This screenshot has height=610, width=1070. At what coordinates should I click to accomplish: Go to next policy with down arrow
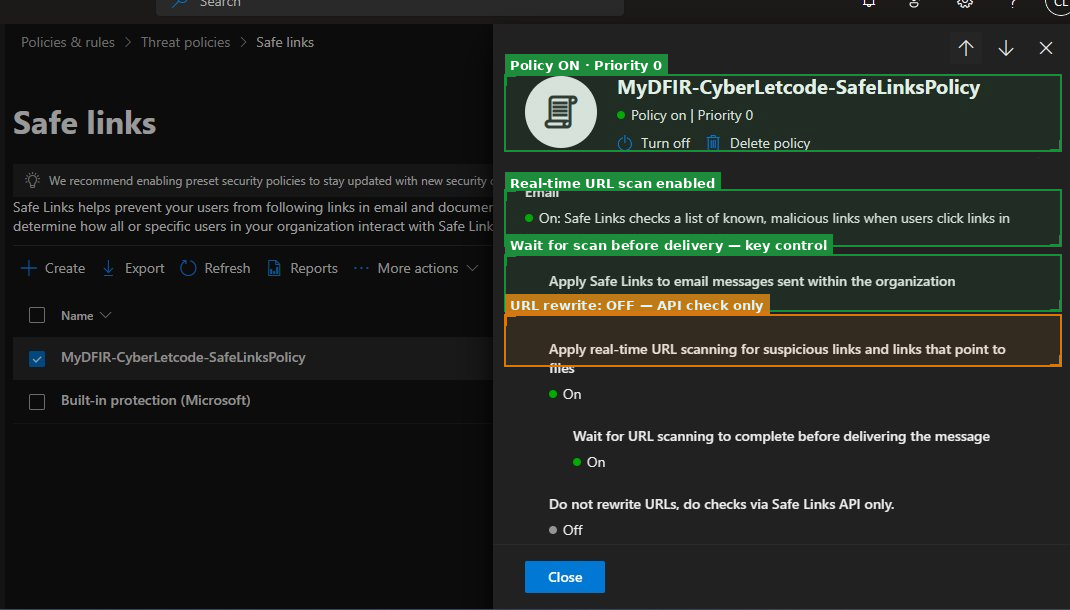pyautogui.click(x=1006, y=48)
